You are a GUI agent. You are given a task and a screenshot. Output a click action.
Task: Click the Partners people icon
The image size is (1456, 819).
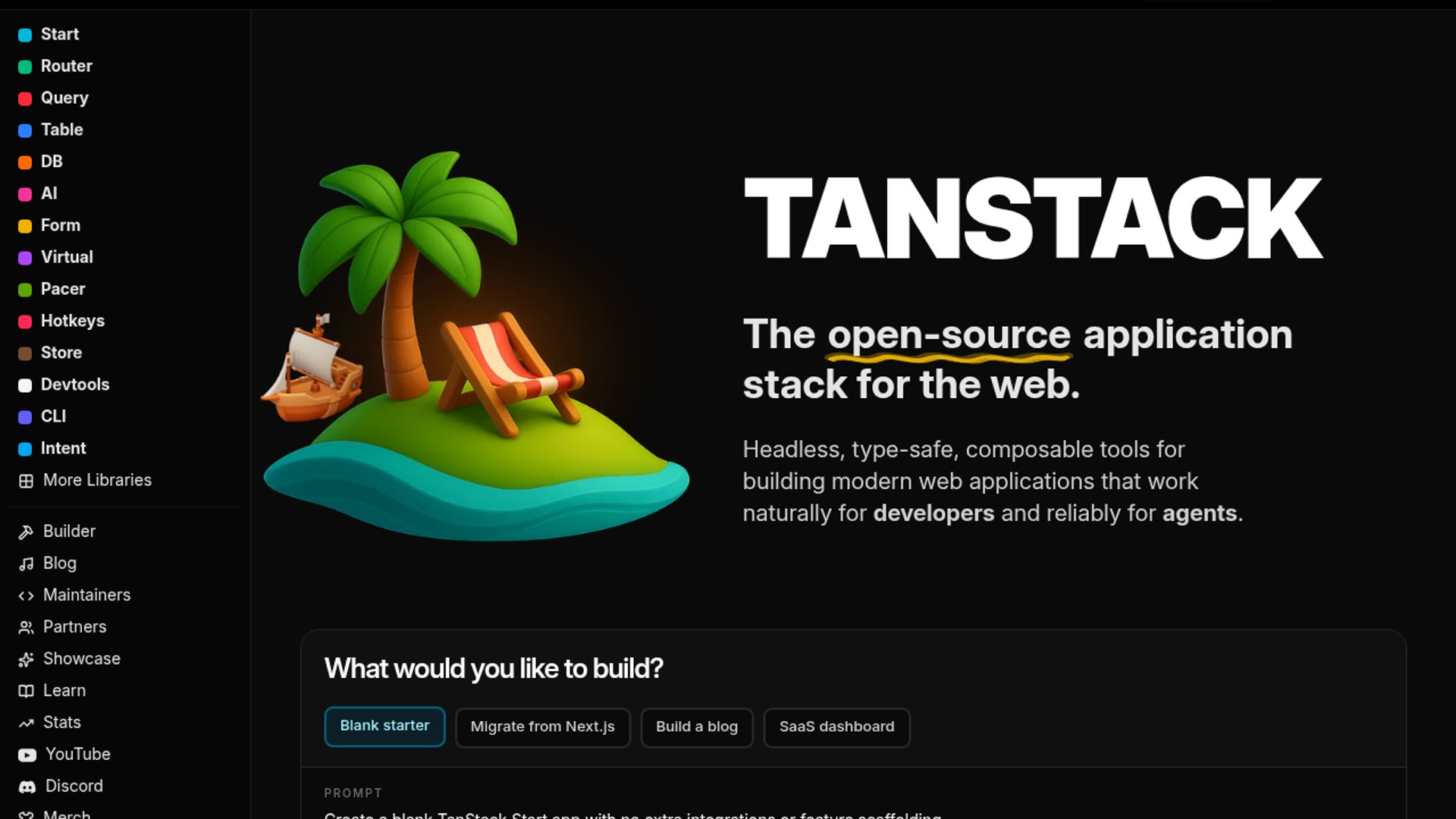(26, 628)
